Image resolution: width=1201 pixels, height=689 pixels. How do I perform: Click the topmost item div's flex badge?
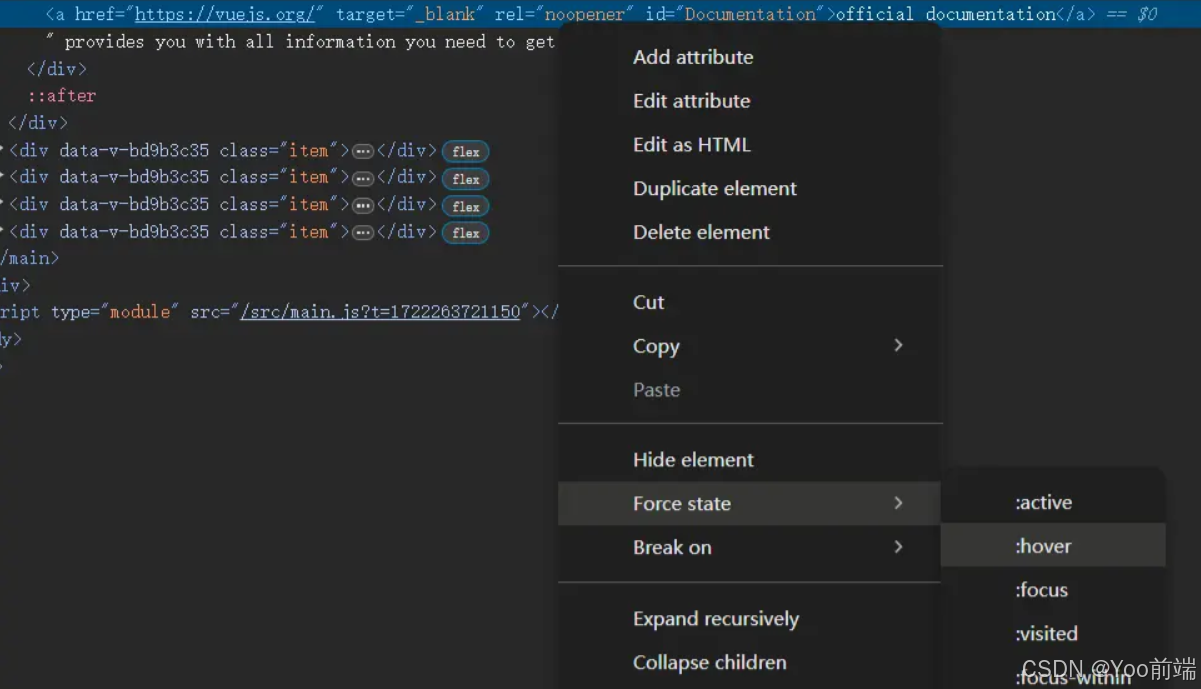(x=465, y=152)
